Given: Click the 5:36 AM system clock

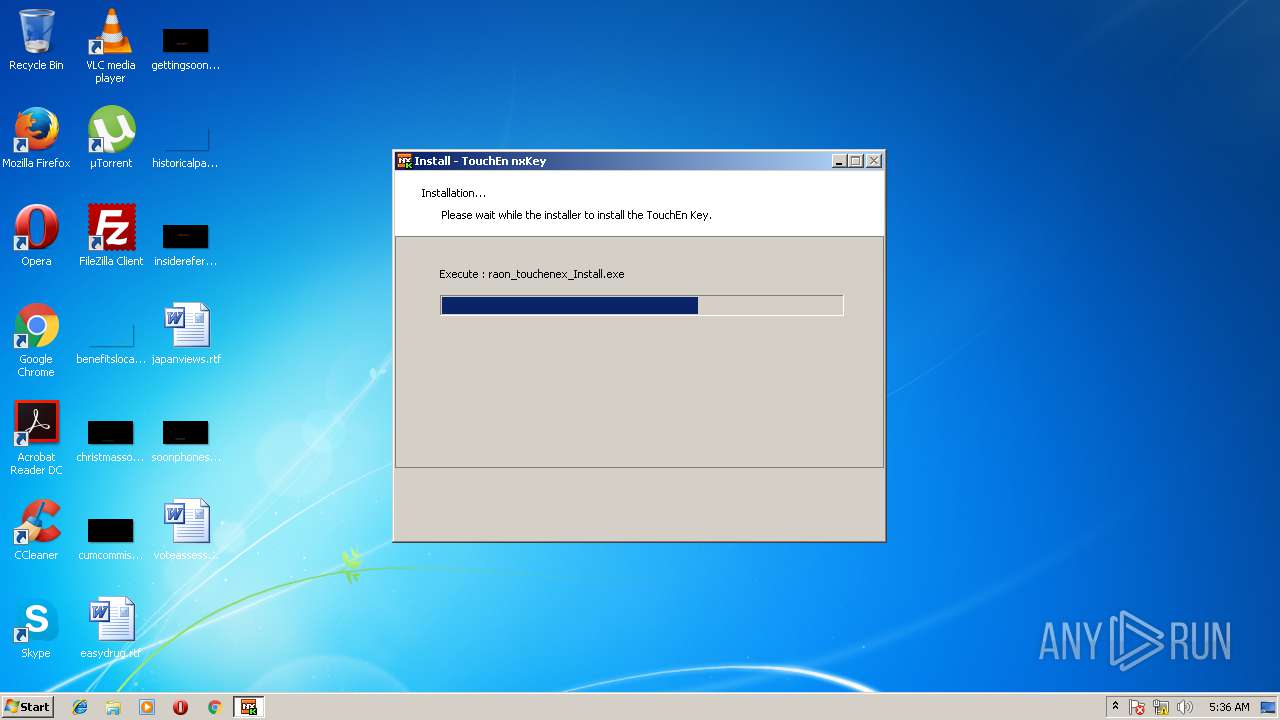Looking at the screenshot, I should tap(1228, 707).
